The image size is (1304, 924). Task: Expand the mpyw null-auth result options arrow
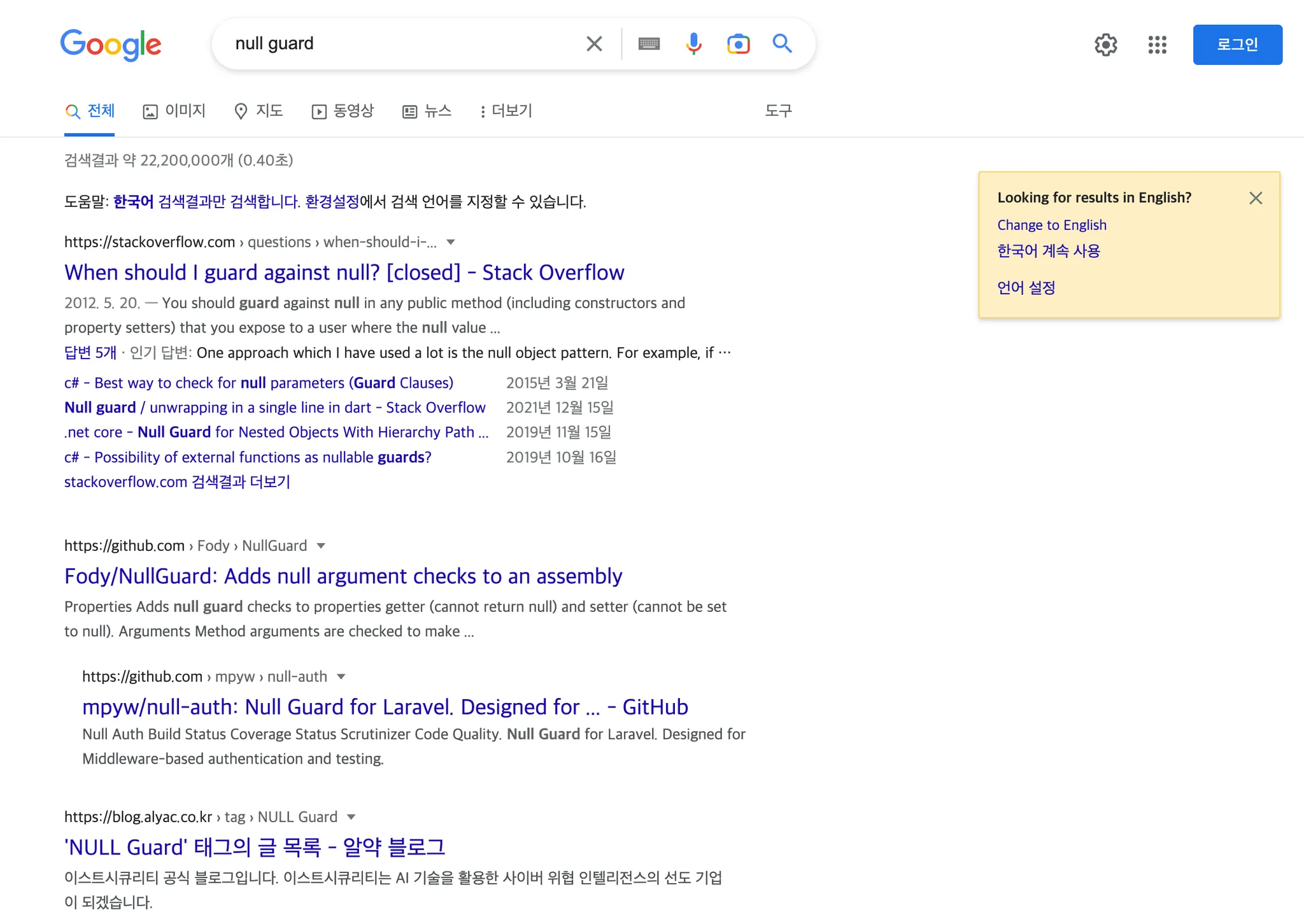[341, 676]
